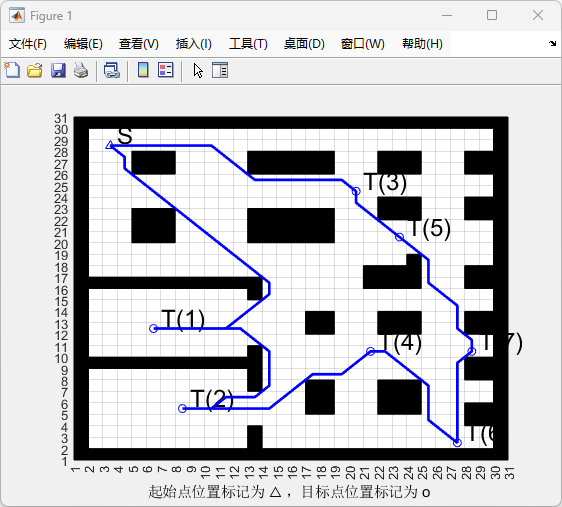Open the 工具(T) menu
The image size is (562, 507).
click(x=248, y=44)
